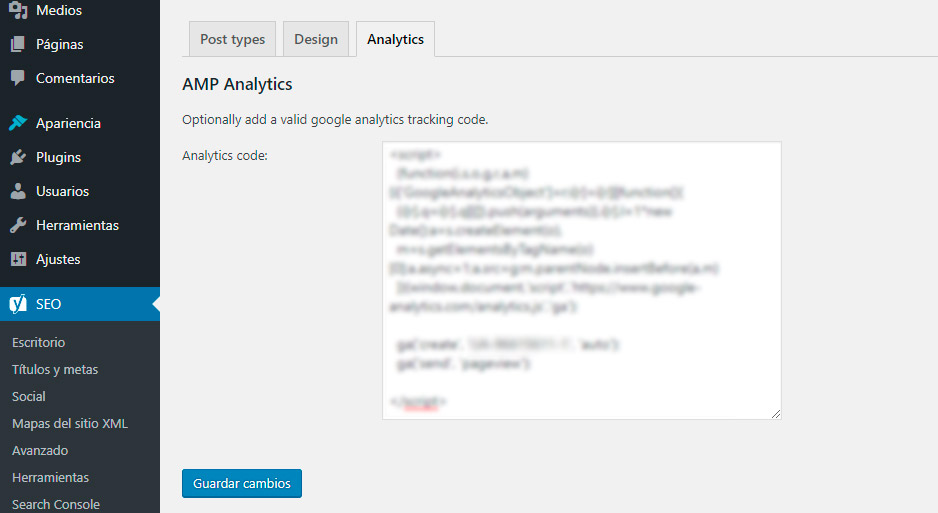938x513 pixels.
Task: Open Usuarios menu label
Action: pos(62,191)
